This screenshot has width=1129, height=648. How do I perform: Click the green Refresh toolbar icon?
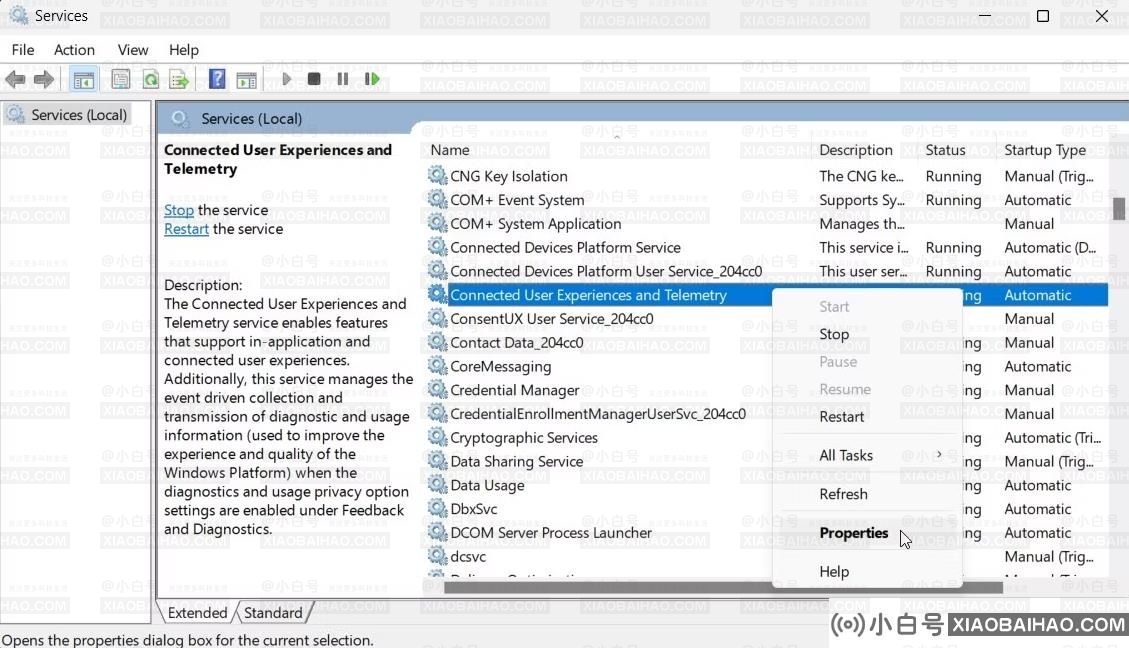coord(150,79)
